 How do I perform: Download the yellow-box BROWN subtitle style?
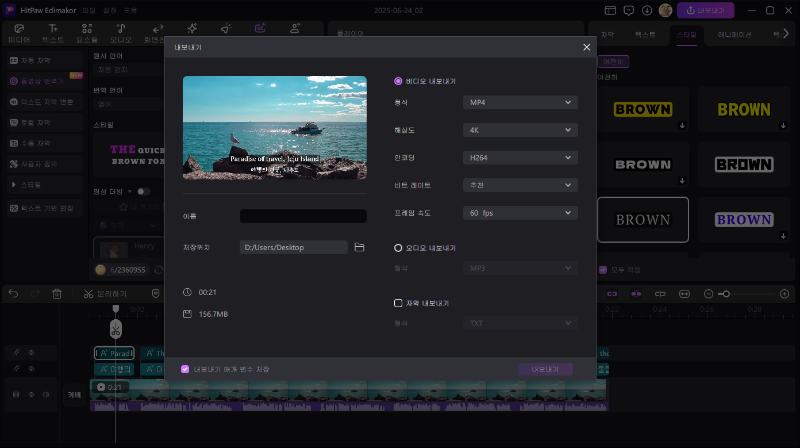pos(682,126)
